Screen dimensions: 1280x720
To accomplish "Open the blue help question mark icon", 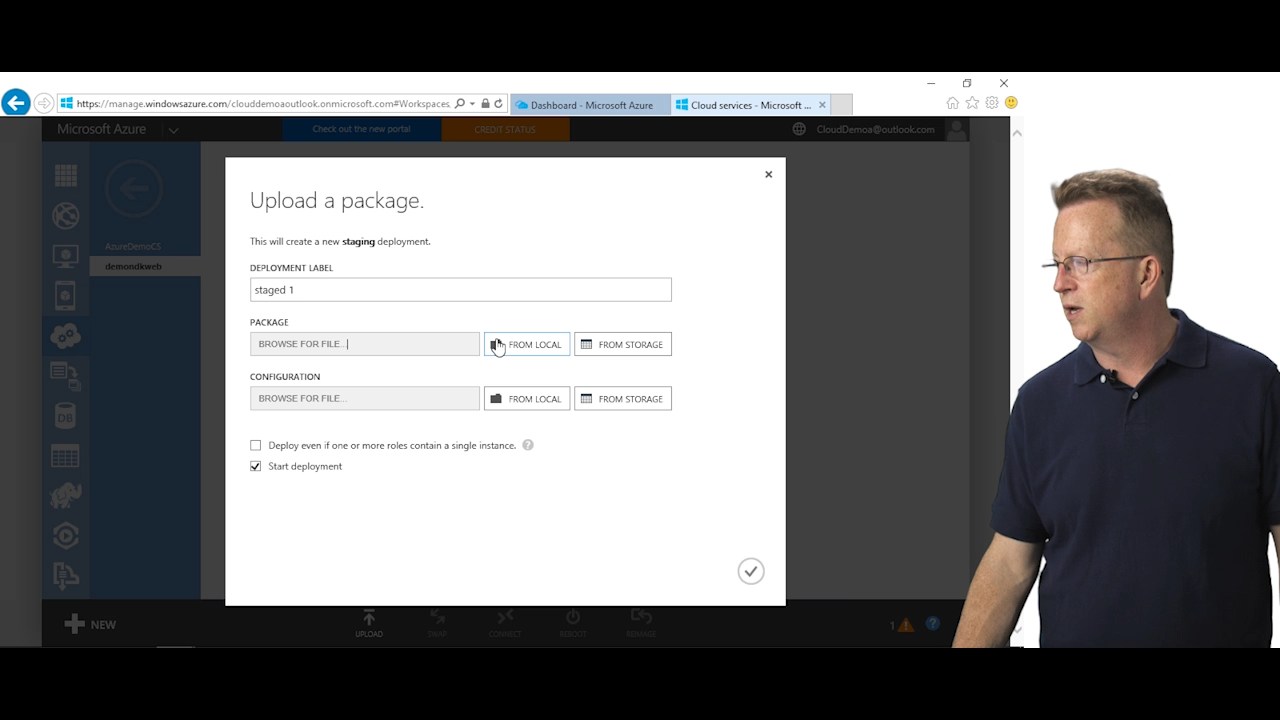I will pos(933,624).
